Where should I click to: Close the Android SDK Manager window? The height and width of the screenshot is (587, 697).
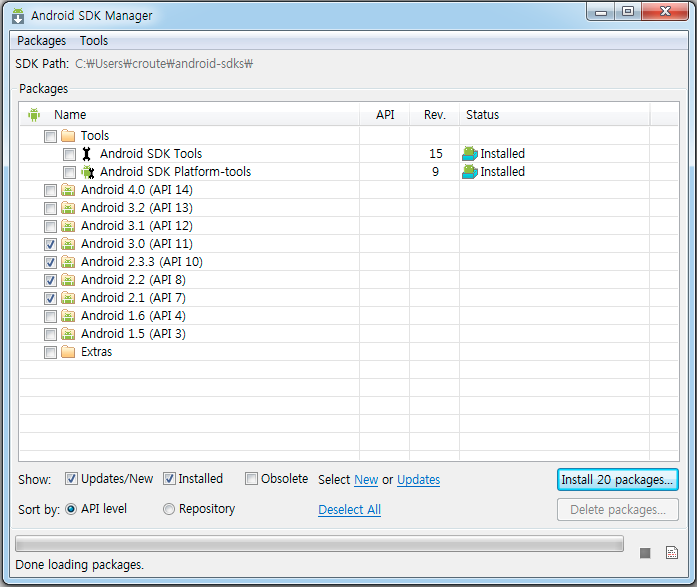pyautogui.click(x=665, y=12)
